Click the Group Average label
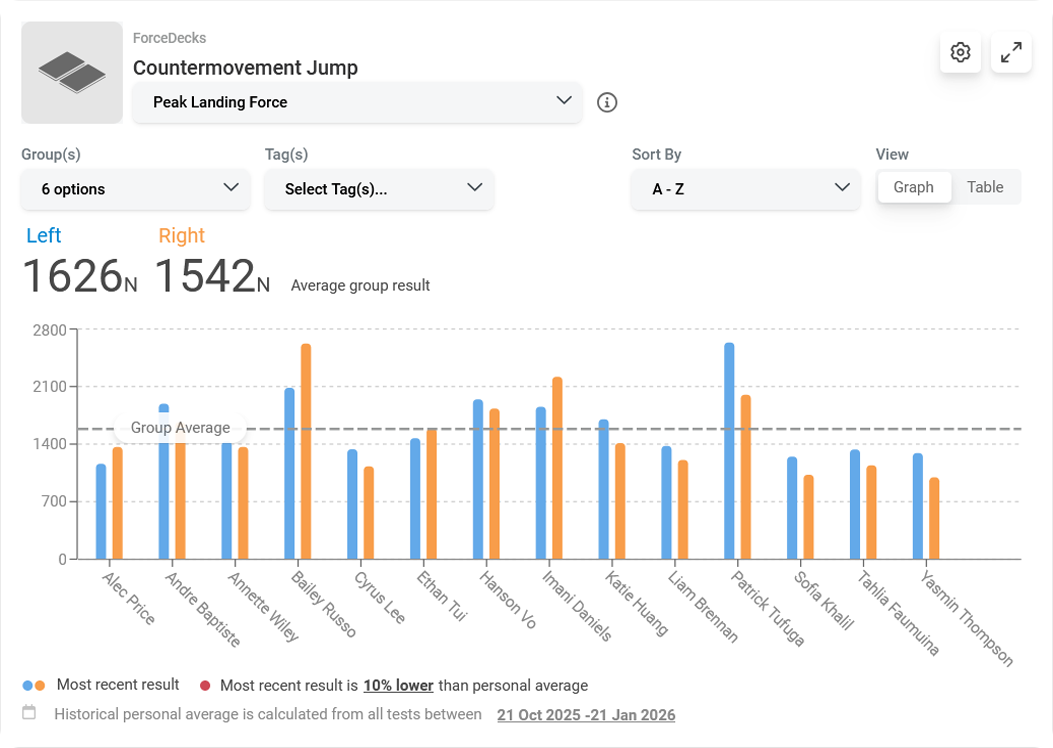 pyautogui.click(x=180, y=428)
